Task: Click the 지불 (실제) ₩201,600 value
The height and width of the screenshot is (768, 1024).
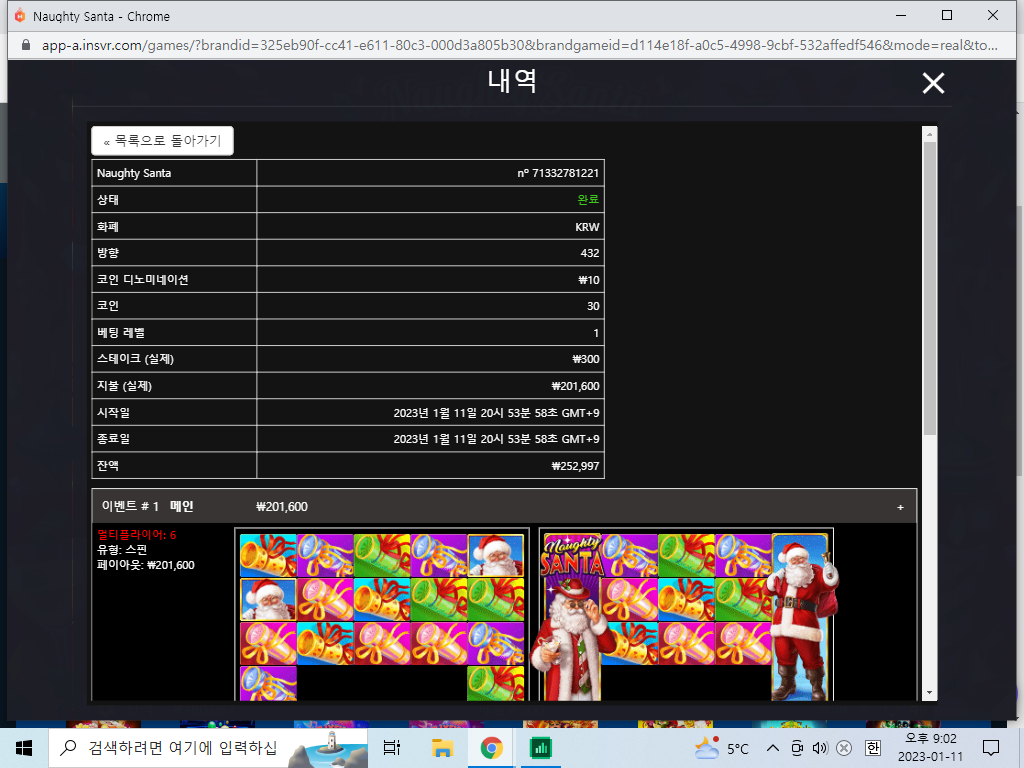Action: click(575, 386)
